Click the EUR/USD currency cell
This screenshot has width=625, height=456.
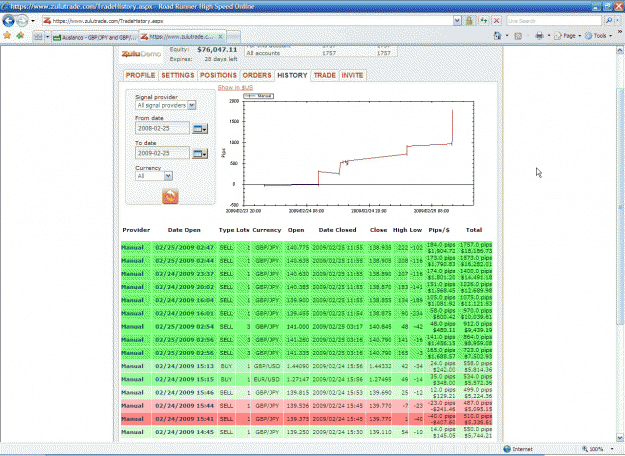pyautogui.click(x=267, y=379)
